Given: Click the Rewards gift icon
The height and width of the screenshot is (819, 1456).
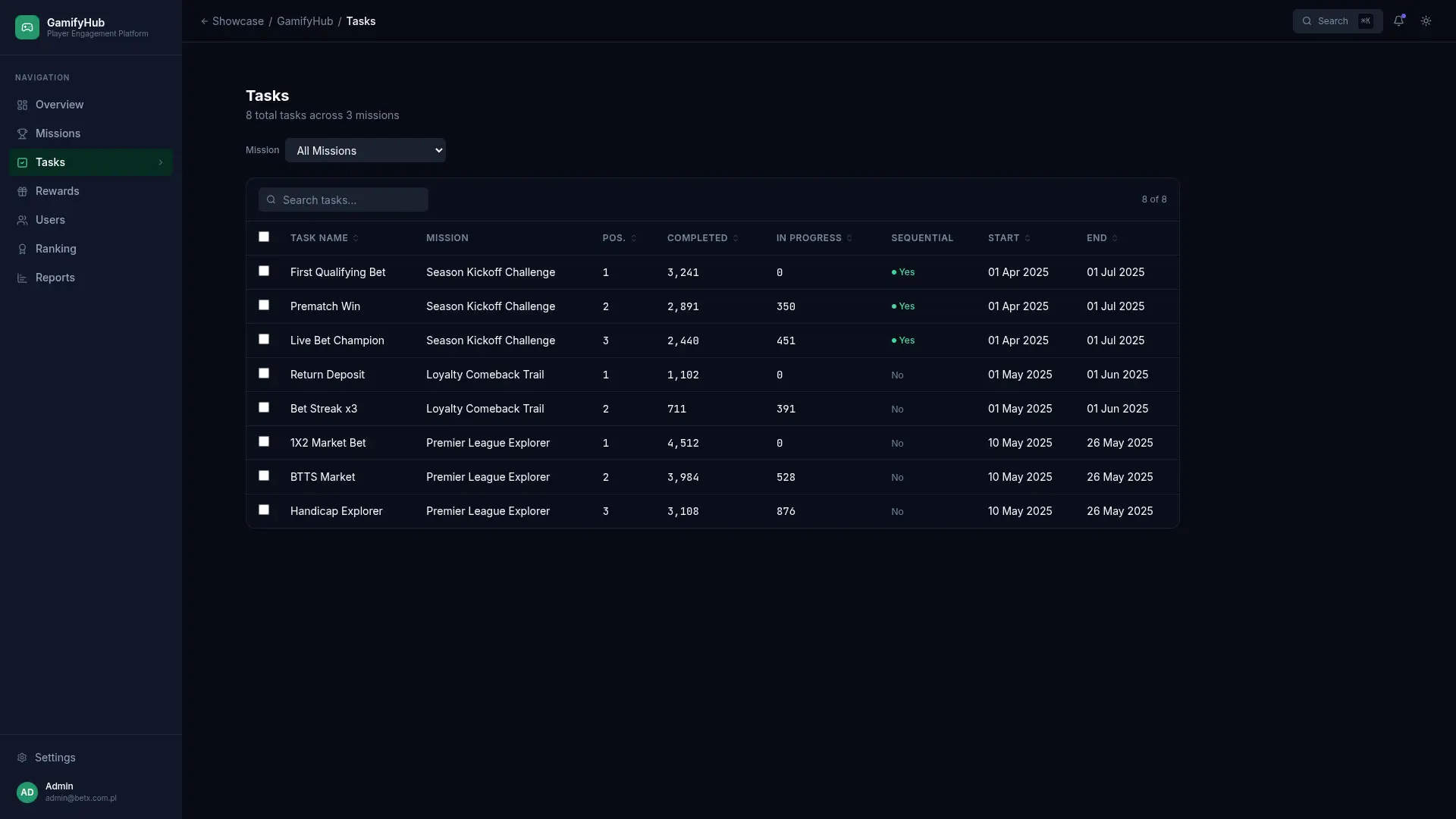Looking at the screenshot, I should coord(22,191).
